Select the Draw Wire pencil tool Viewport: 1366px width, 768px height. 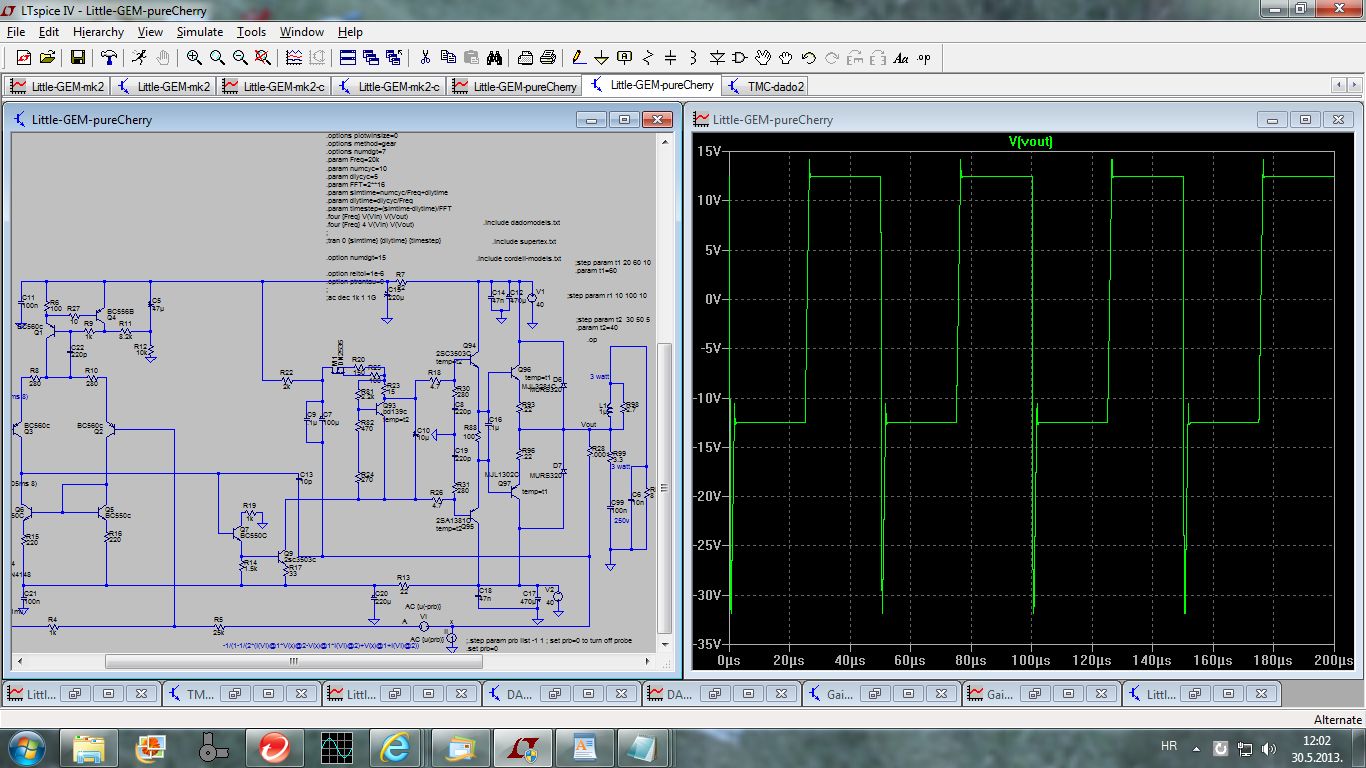point(579,58)
